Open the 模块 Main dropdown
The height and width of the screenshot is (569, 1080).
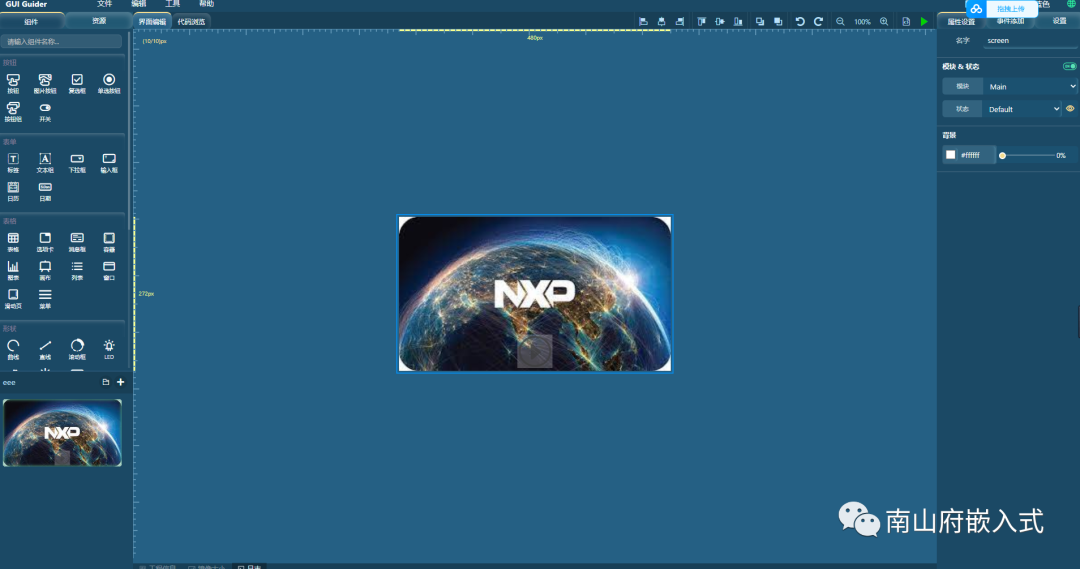coord(1030,86)
